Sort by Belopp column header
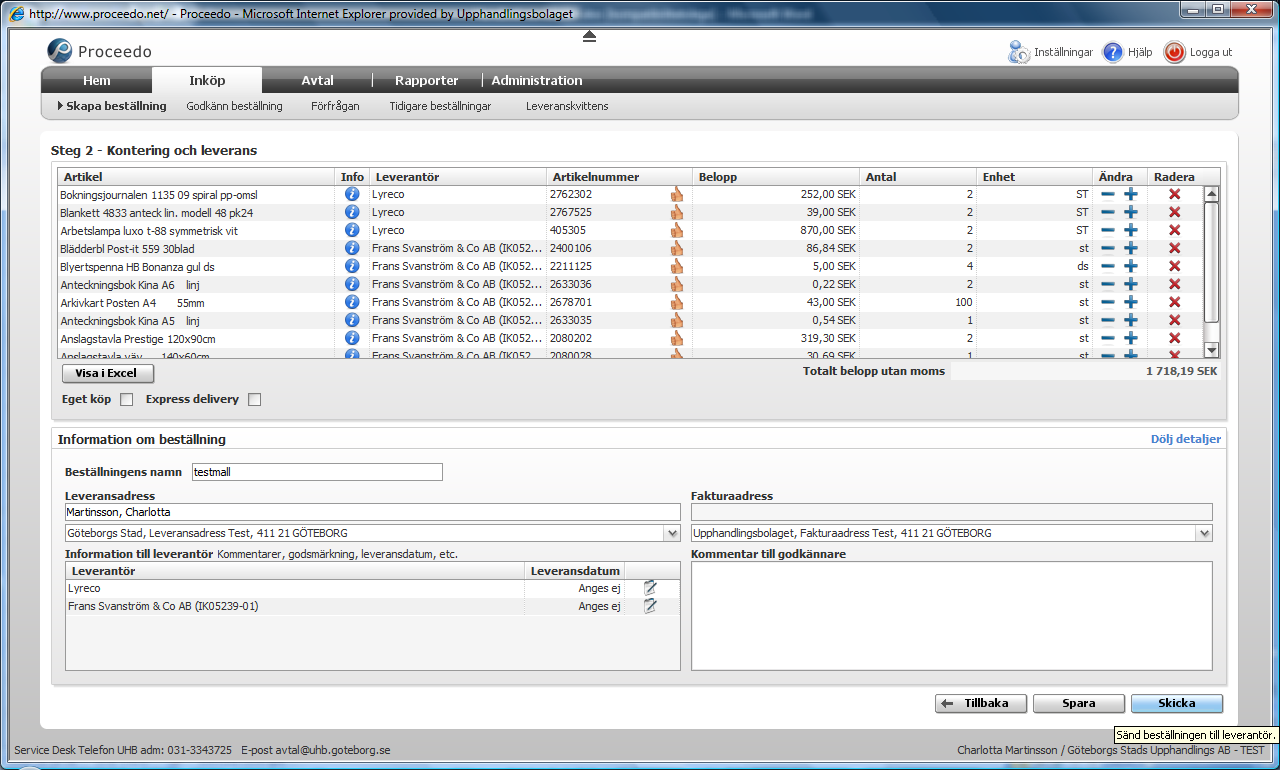Viewport: 1280px width, 770px height. (x=777, y=177)
